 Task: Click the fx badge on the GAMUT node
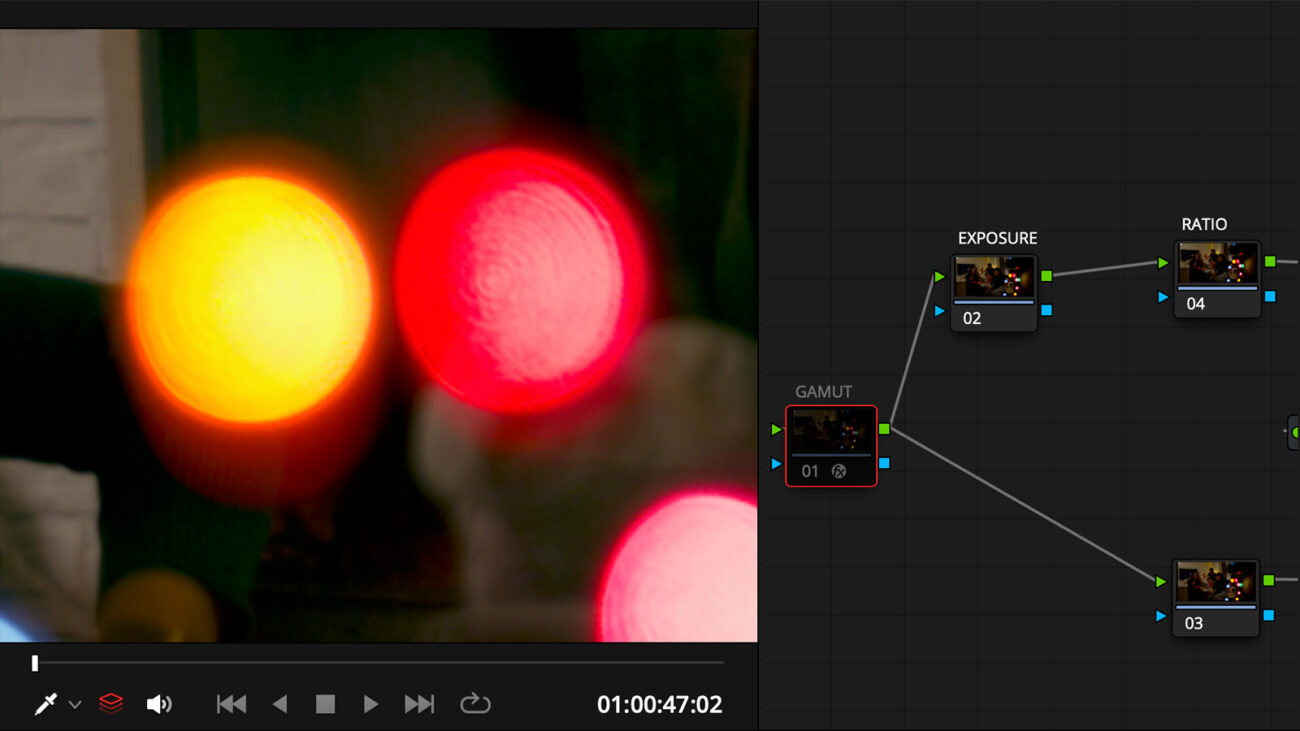coord(840,471)
